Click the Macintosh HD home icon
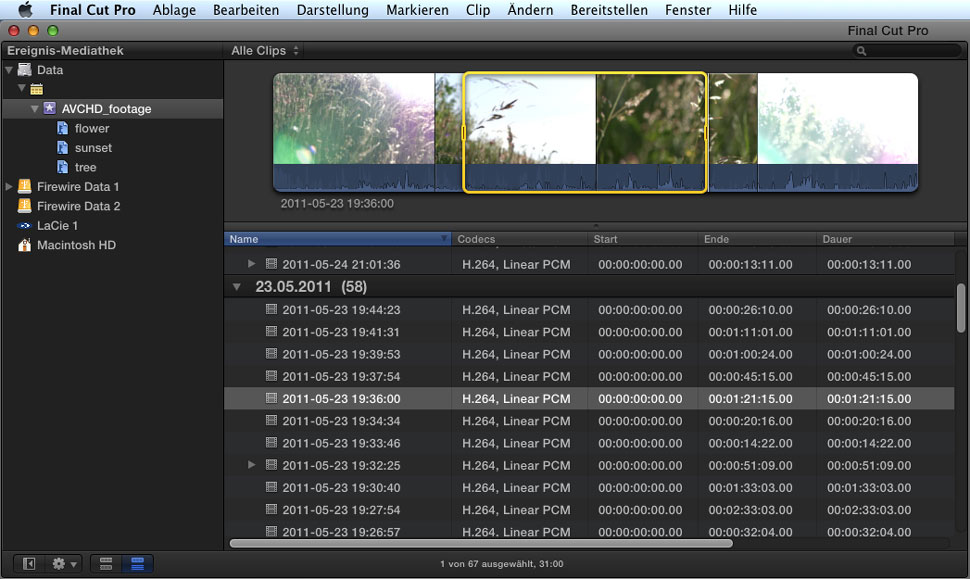This screenshot has height=579, width=970. click(x=24, y=245)
